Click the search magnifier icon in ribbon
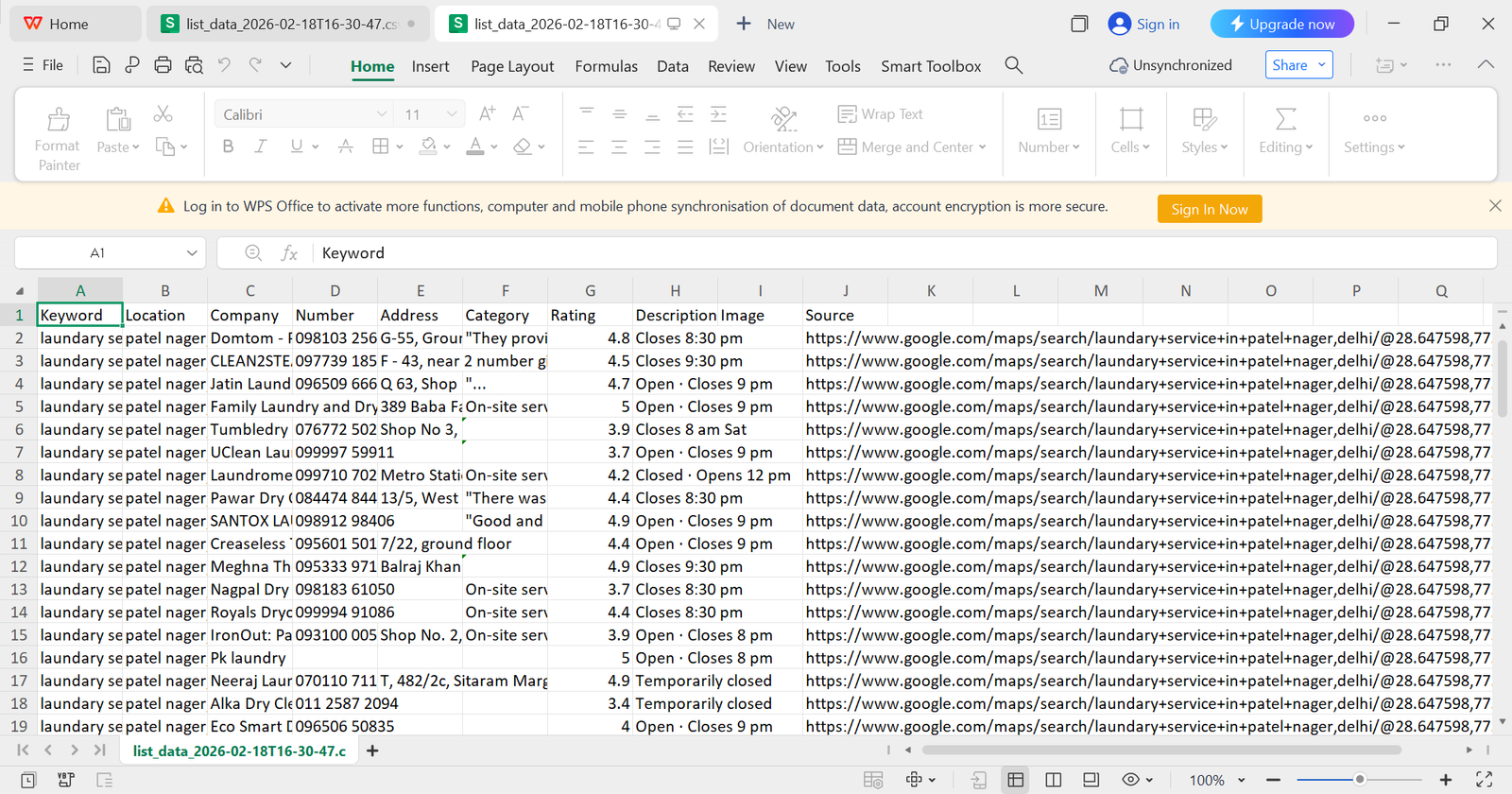Viewport: 1512px width, 794px height. click(x=1013, y=65)
